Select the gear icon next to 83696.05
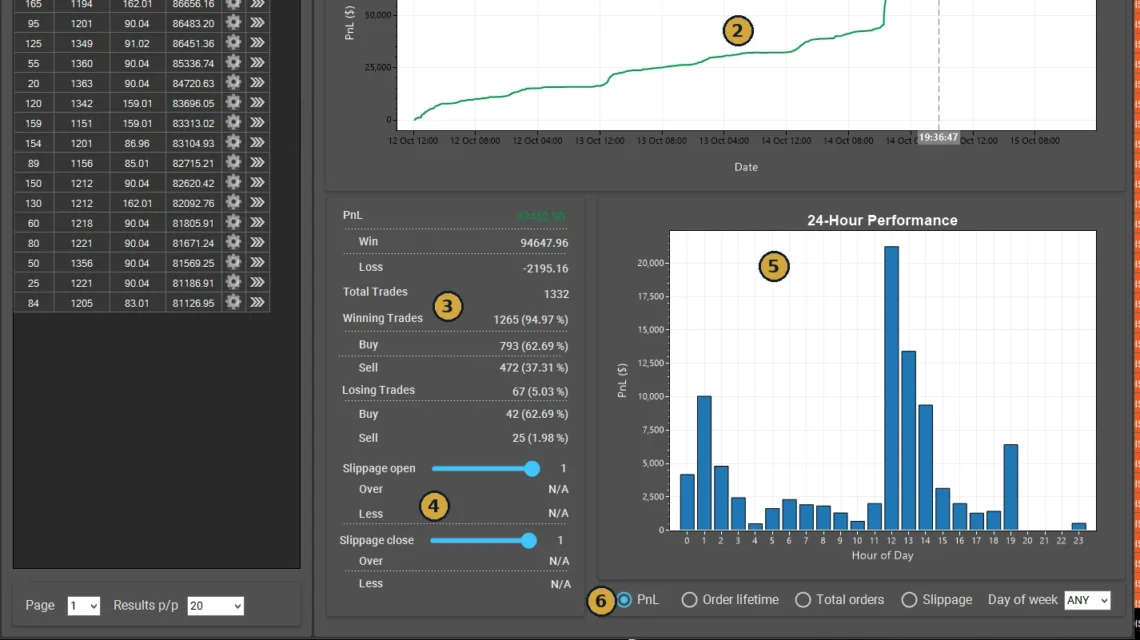This screenshot has width=1140, height=640. [233, 103]
